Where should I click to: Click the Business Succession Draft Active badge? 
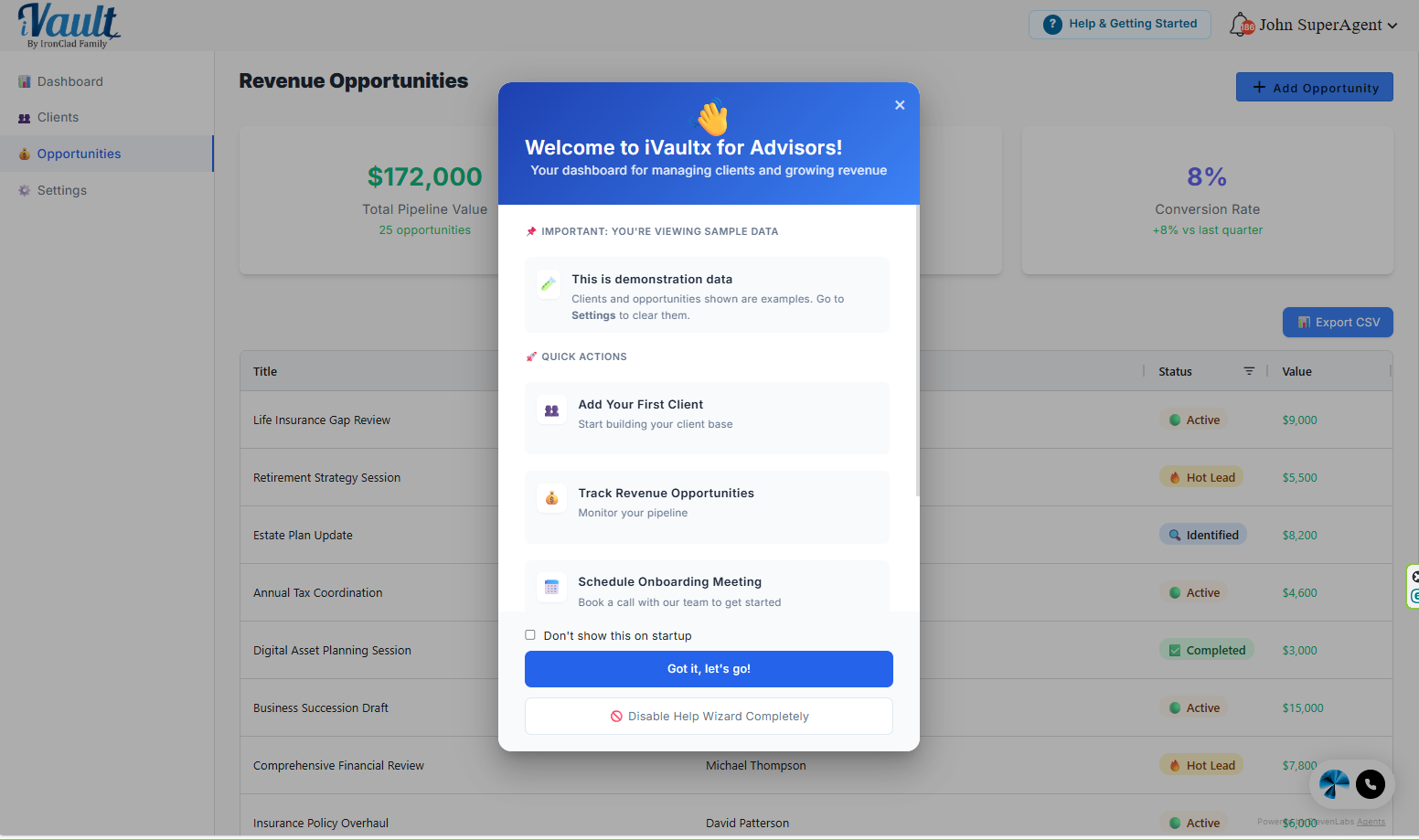tap(1194, 707)
